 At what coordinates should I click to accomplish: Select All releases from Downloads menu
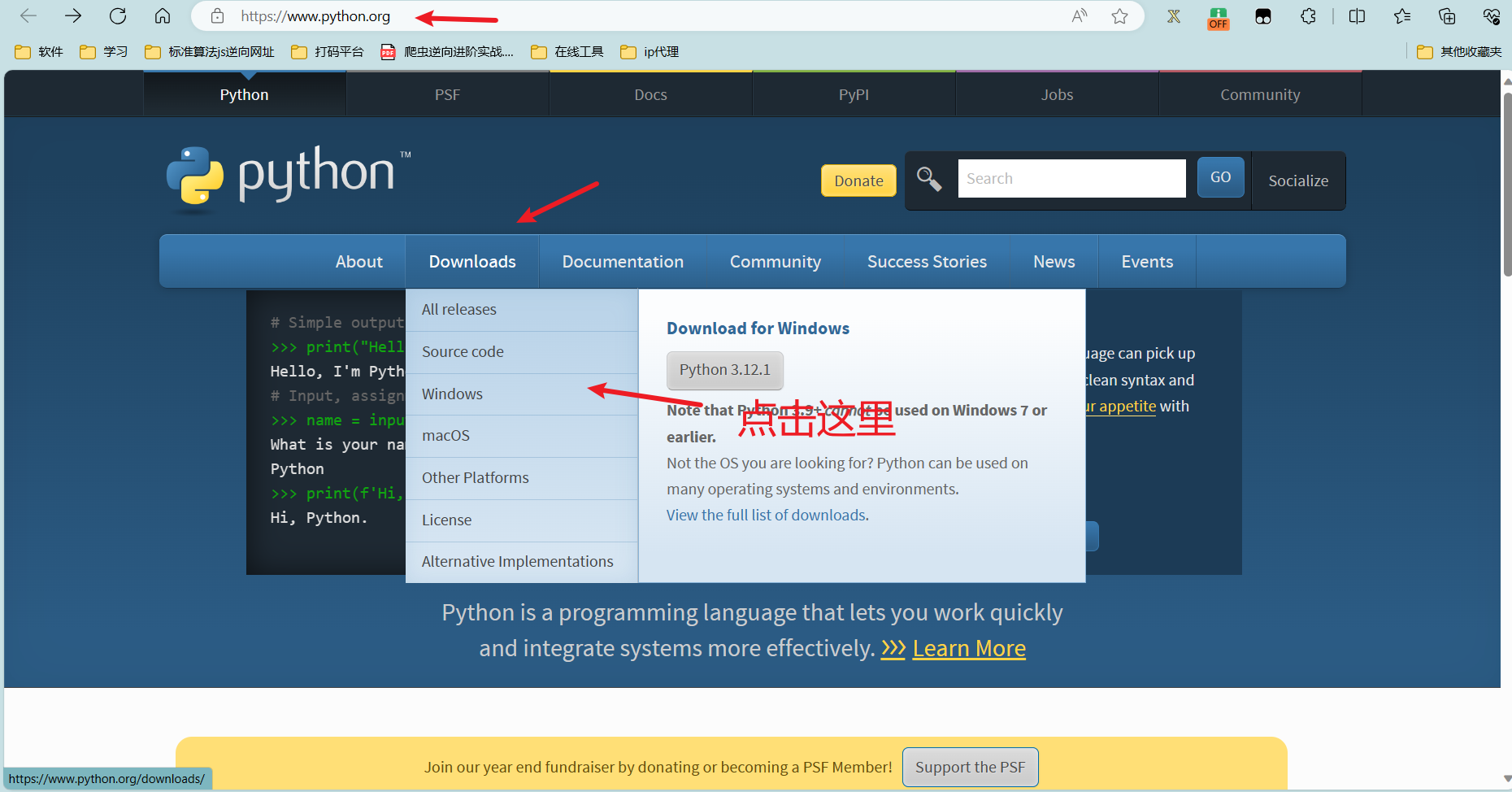click(x=522, y=310)
